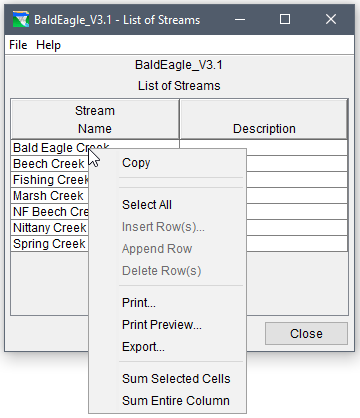Viewport: 360px width, 418px height.
Task: Select Print... from the context menu
Action: (139, 303)
